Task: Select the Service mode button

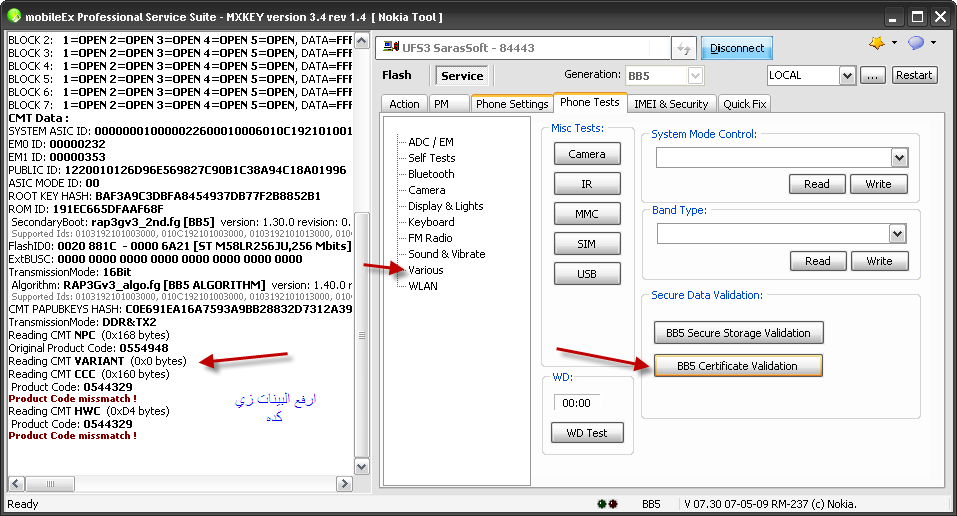Action: [462, 76]
